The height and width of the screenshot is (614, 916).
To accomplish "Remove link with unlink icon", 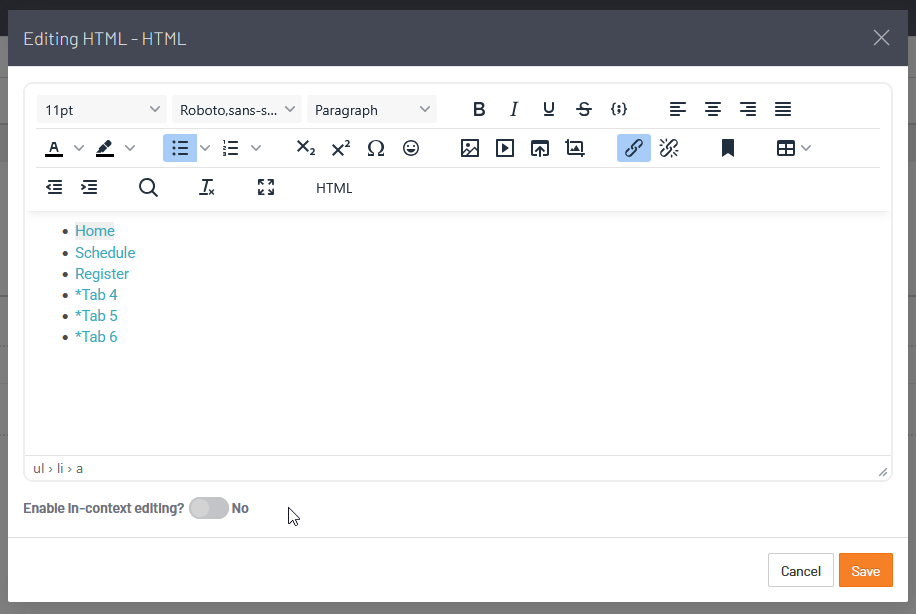I will click(669, 148).
